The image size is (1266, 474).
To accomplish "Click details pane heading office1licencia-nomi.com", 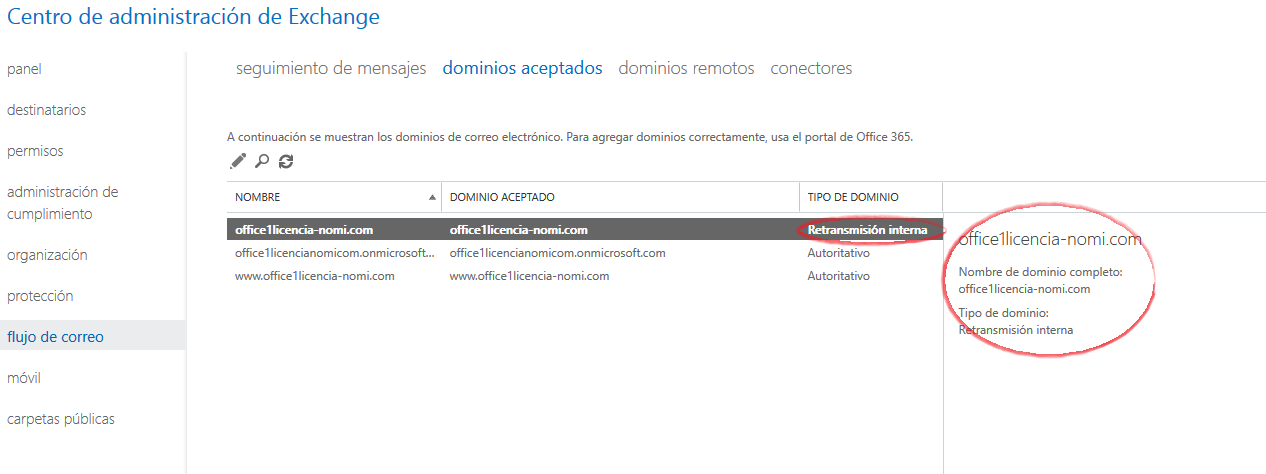I will (1050, 239).
